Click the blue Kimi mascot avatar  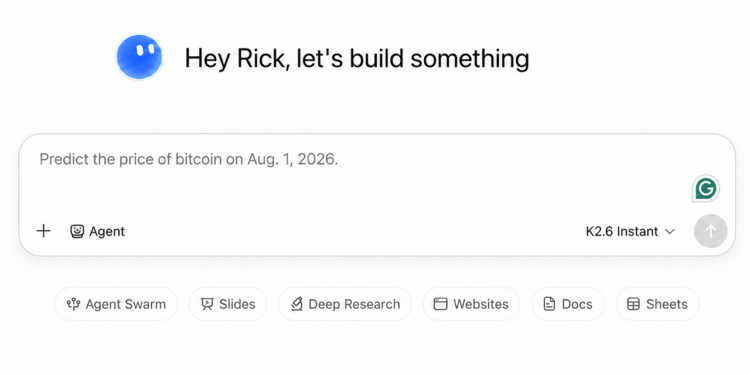(139, 57)
